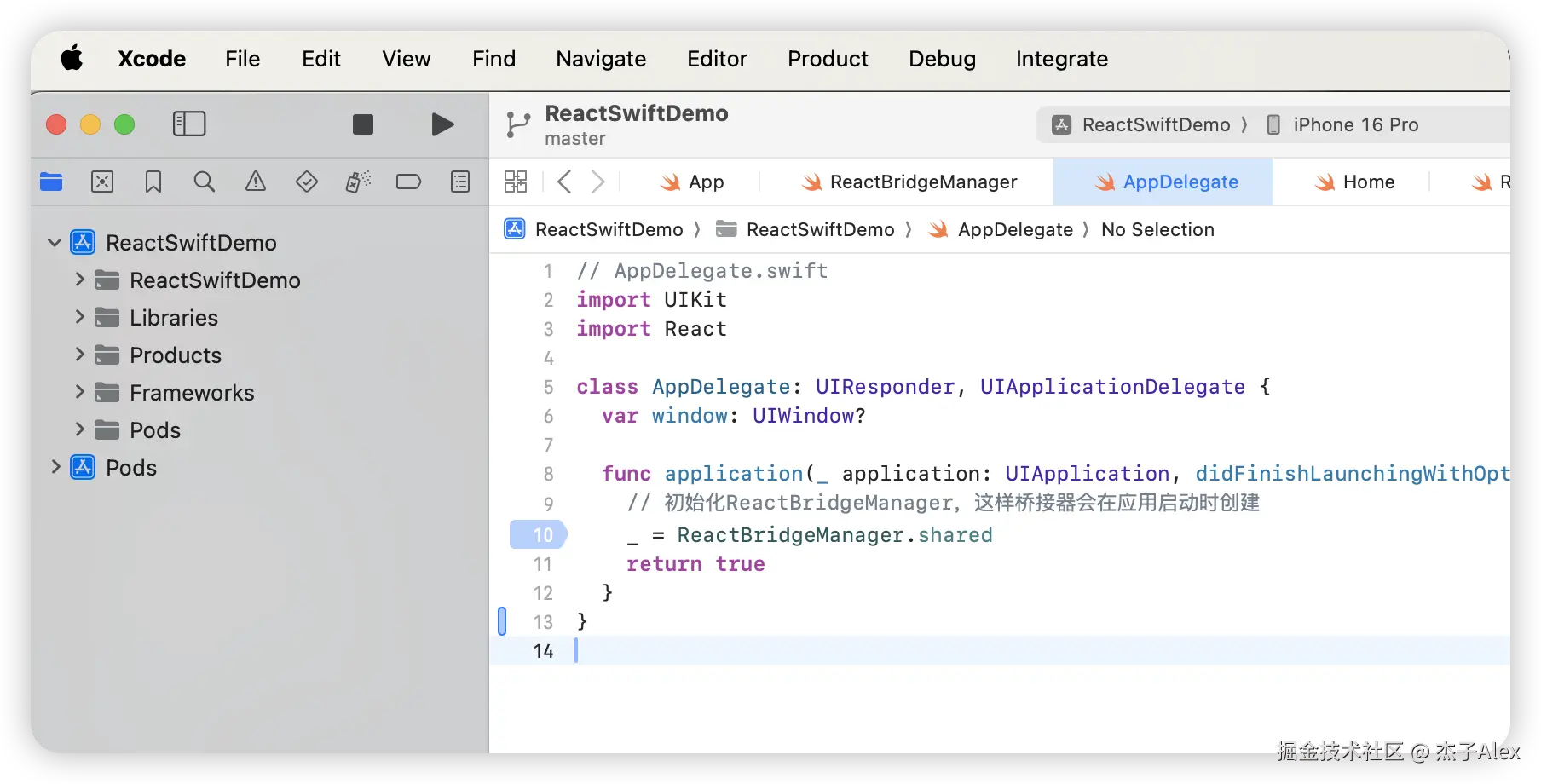The image size is (1541, 784).
Task: Select the Products folder row
Action: pyautogui.click(x=260, y=355)
